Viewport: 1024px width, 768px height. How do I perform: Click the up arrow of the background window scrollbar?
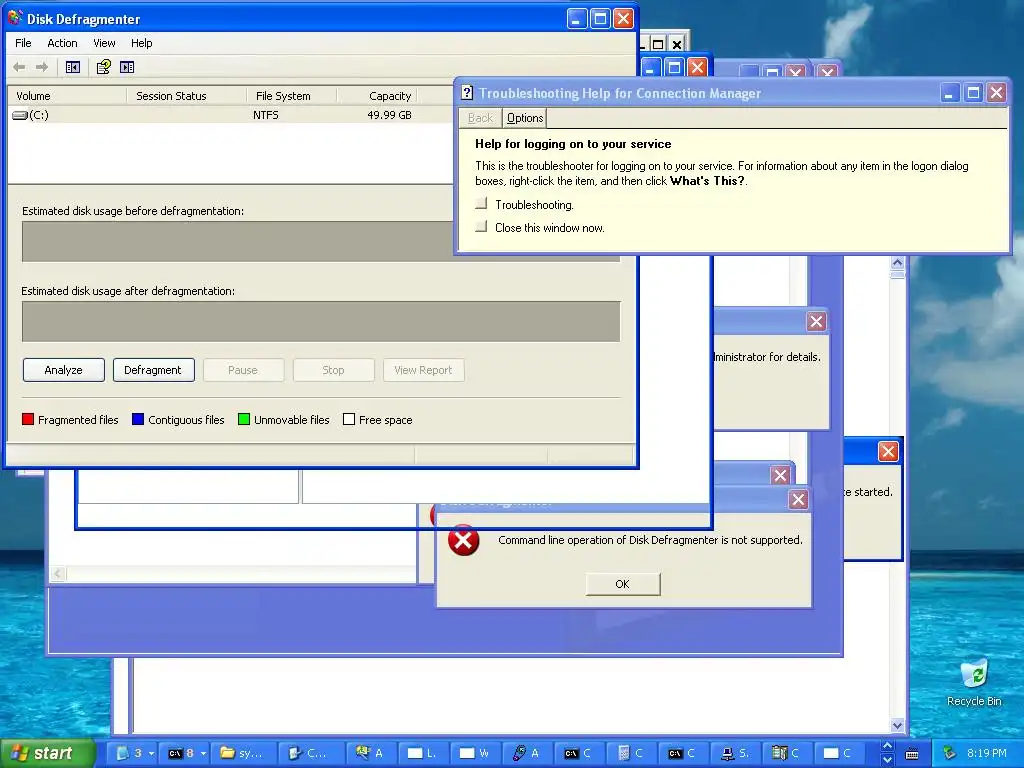[x=897, y=263]
